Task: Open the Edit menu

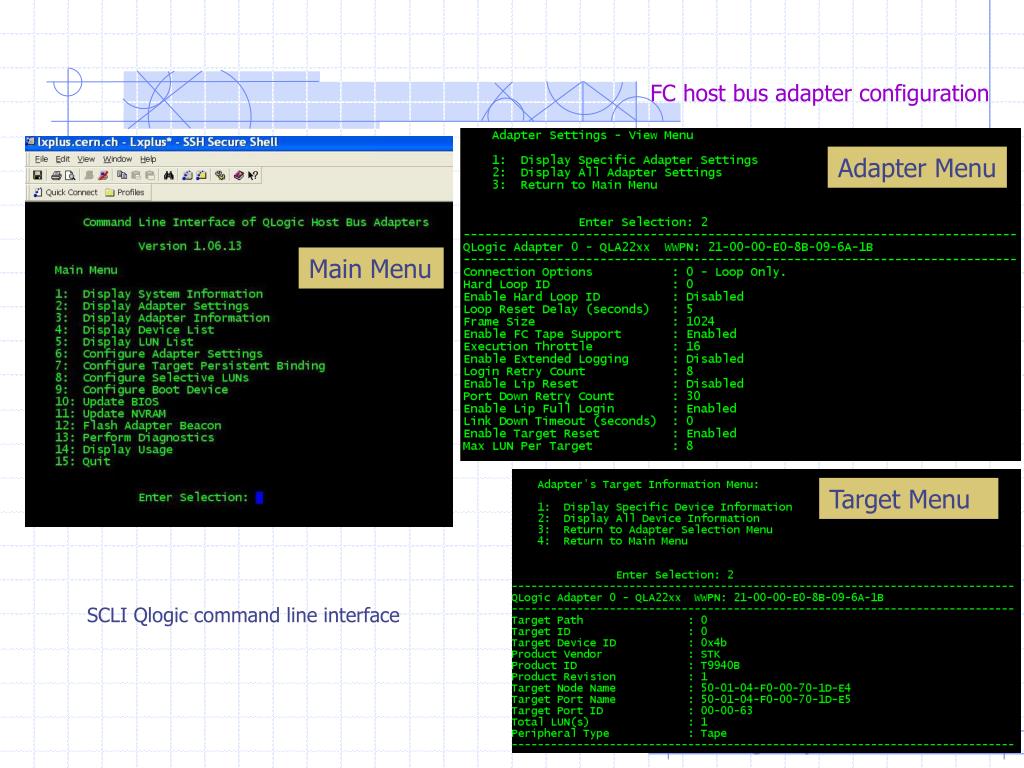Action: click(x=63, y=159)
